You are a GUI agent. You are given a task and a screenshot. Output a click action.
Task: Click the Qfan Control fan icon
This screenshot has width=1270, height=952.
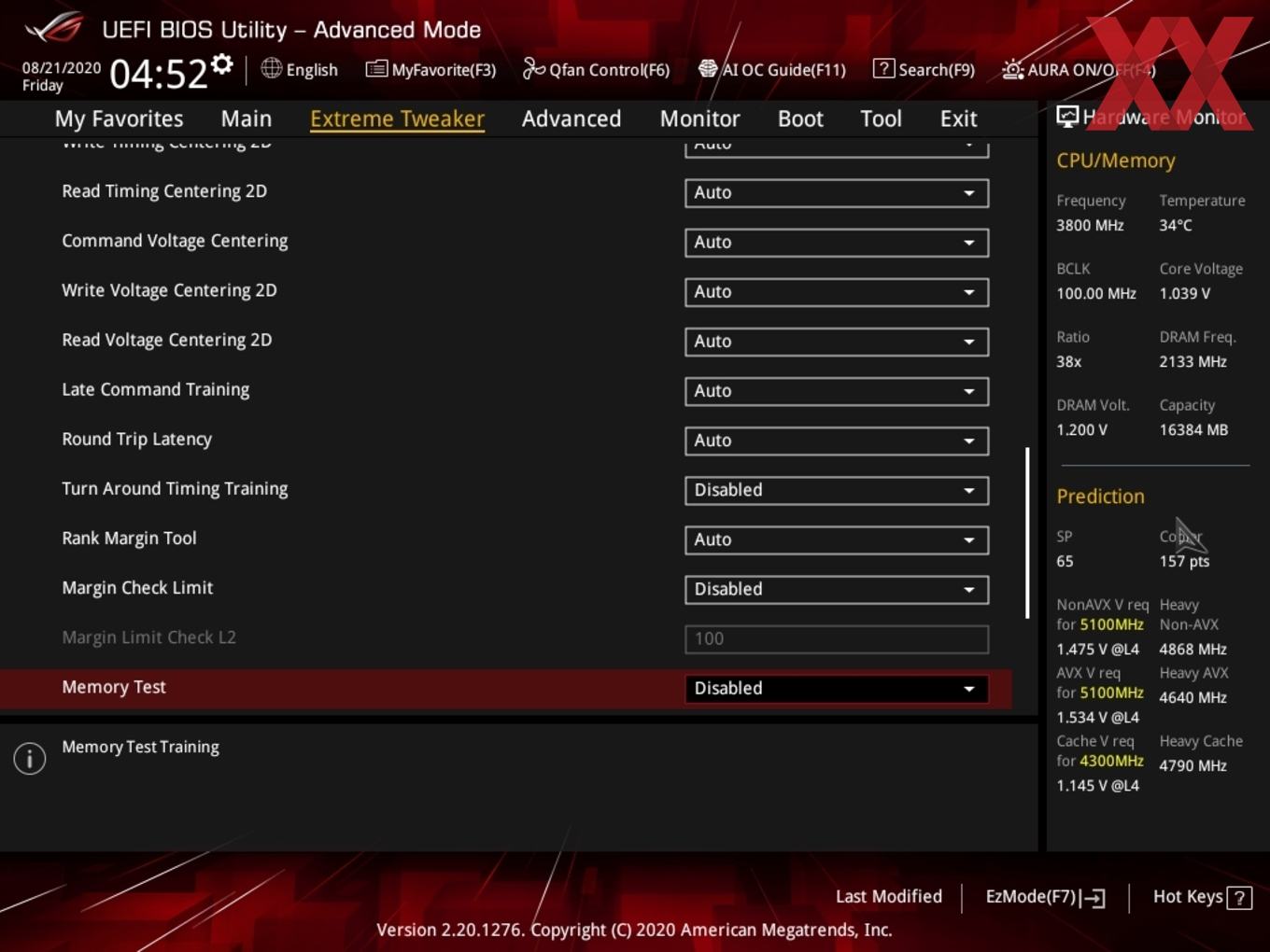533,68
